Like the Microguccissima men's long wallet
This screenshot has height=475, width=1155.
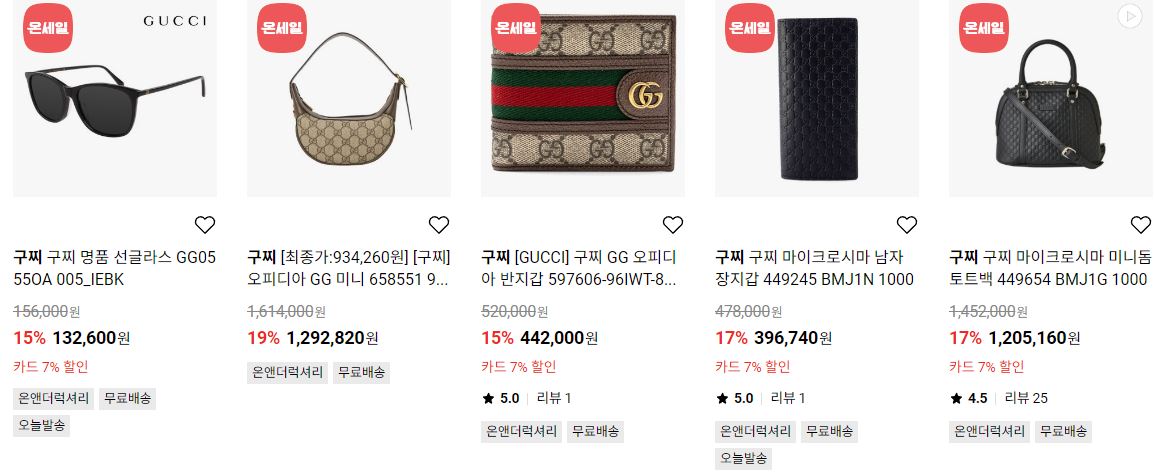907,225
